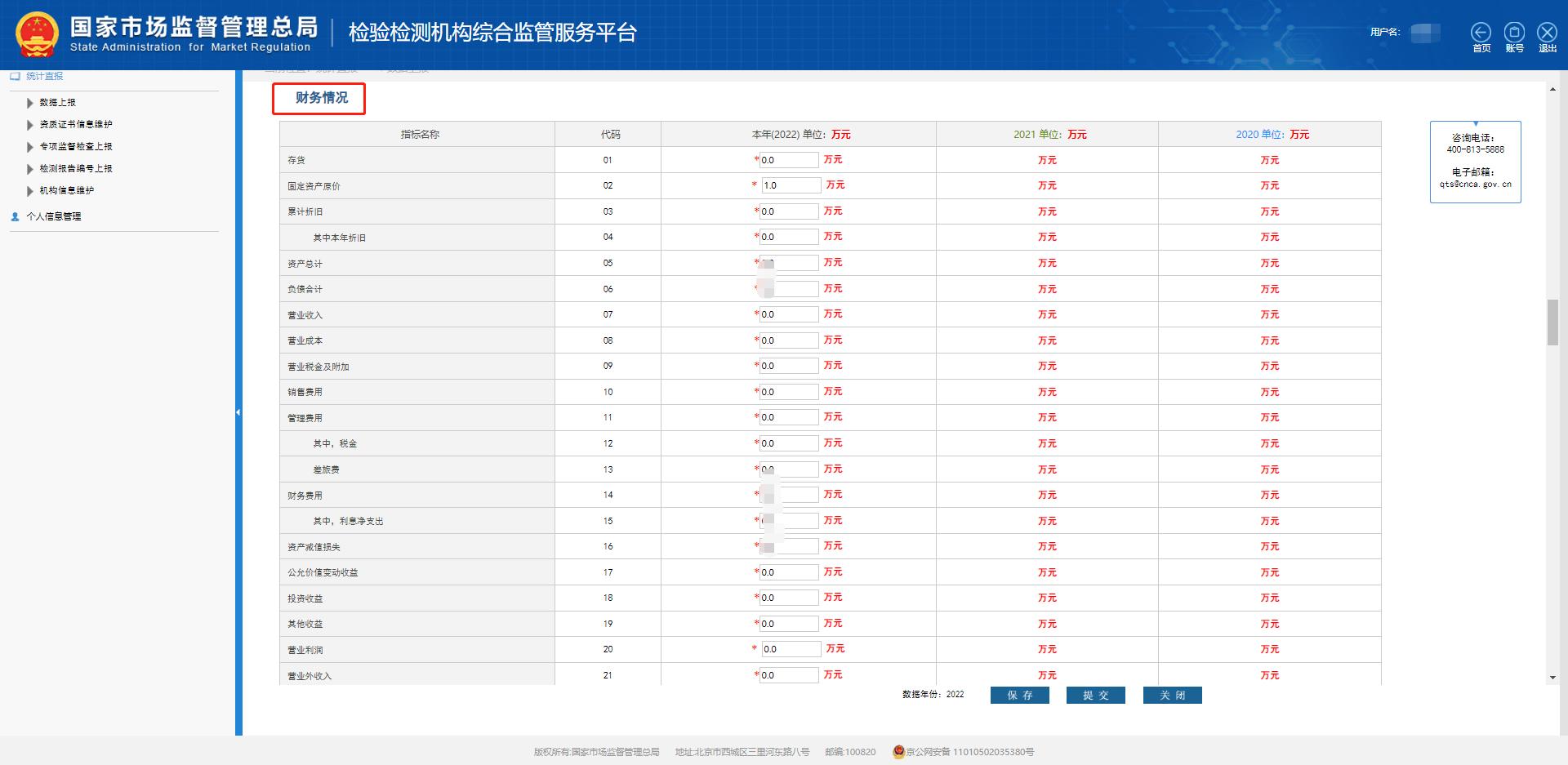The image size is (1568, 765).
Task: Click the 营业利润 amount field
Action: 791,649
